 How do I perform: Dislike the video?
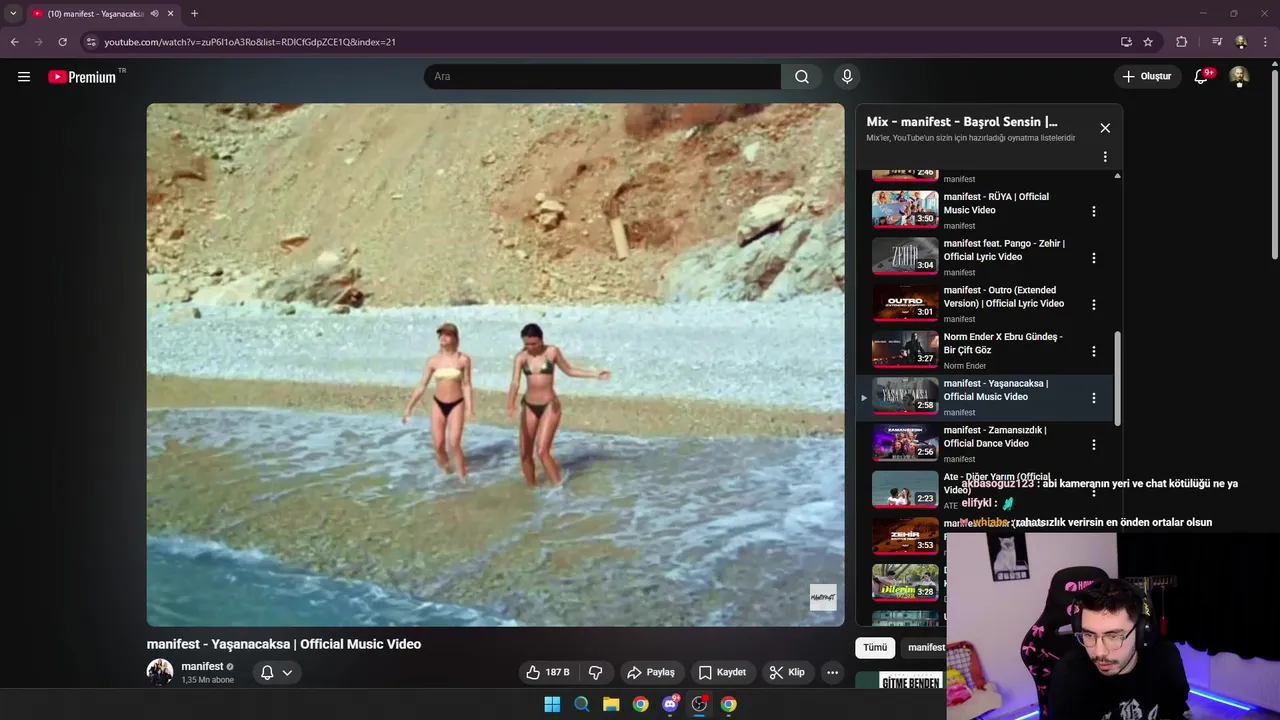point(596,672)
